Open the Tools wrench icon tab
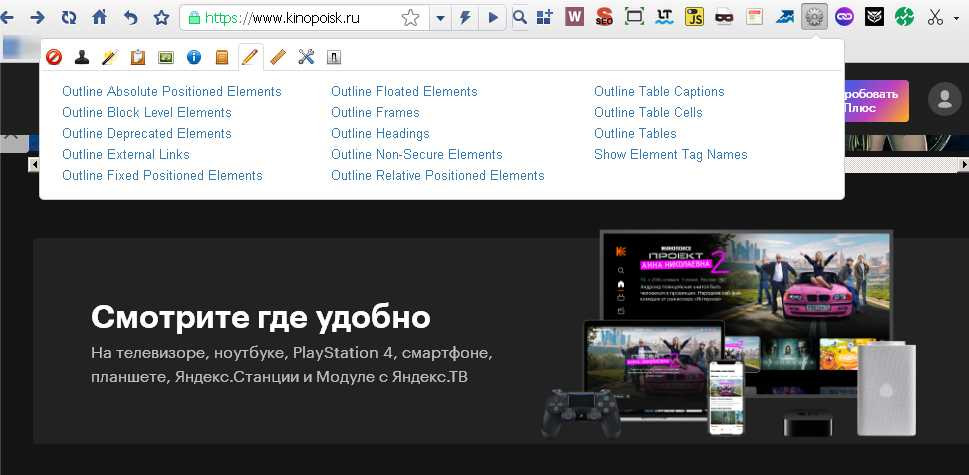 click(x=306, y=57)
